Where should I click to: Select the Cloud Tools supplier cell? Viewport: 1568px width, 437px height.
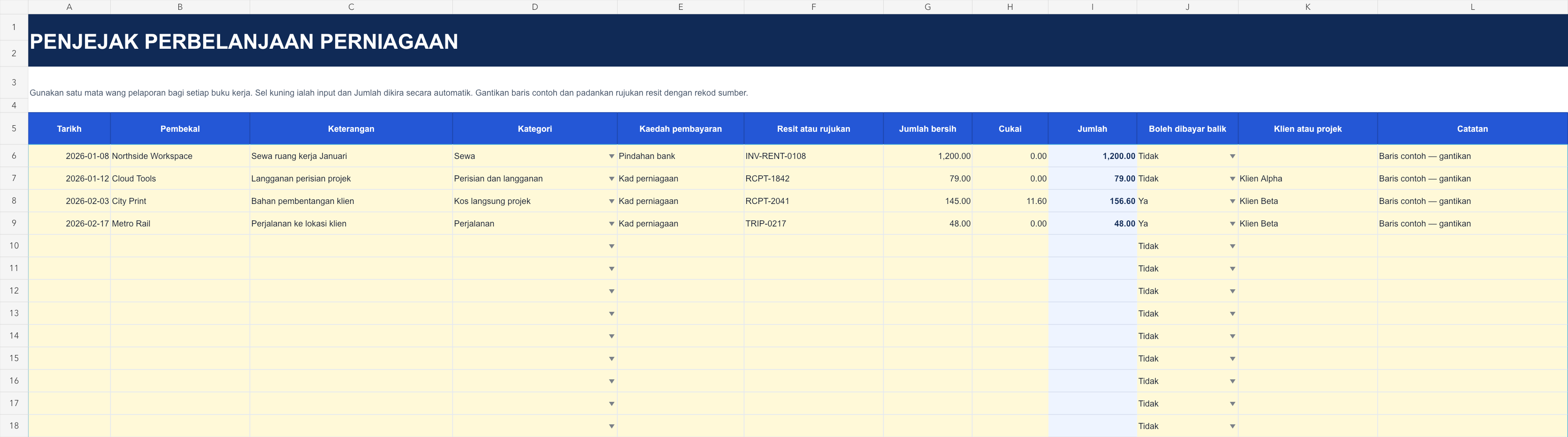(x=180, y=179)
